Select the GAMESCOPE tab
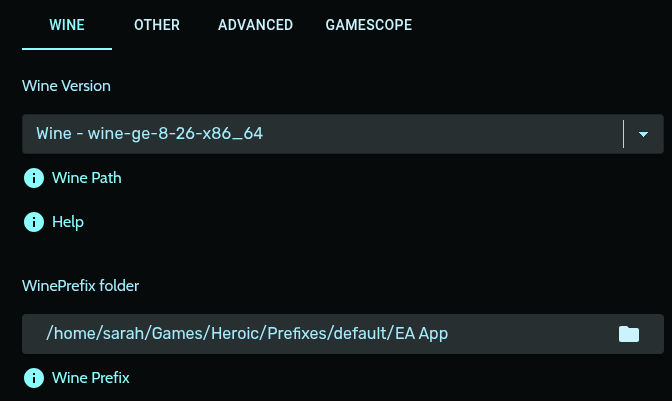 tap(368, 25)
